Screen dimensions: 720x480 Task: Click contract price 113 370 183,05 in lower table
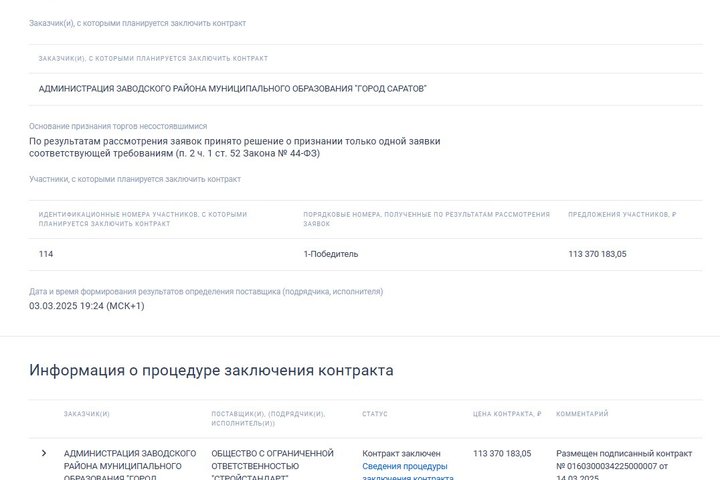502,453
